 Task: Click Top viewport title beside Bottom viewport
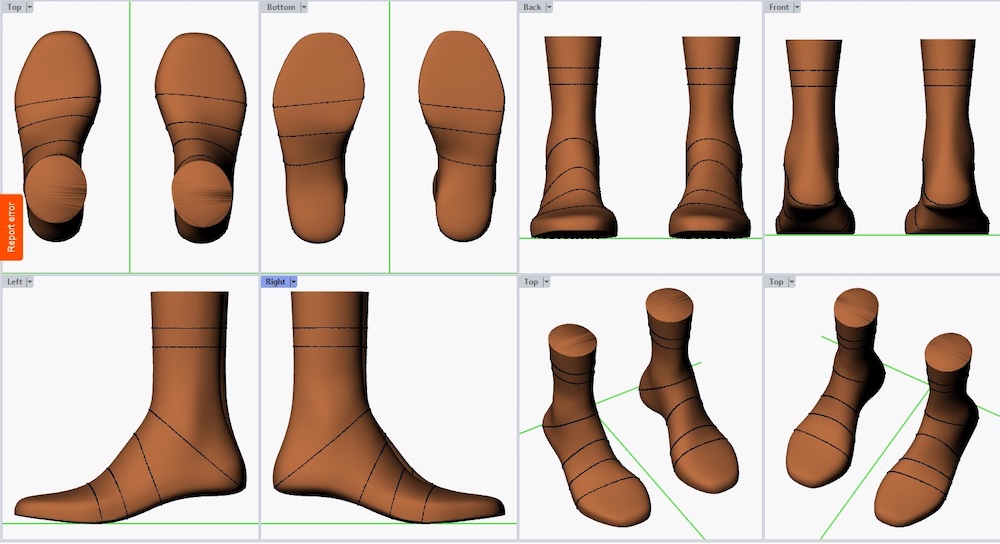(14, 7)
